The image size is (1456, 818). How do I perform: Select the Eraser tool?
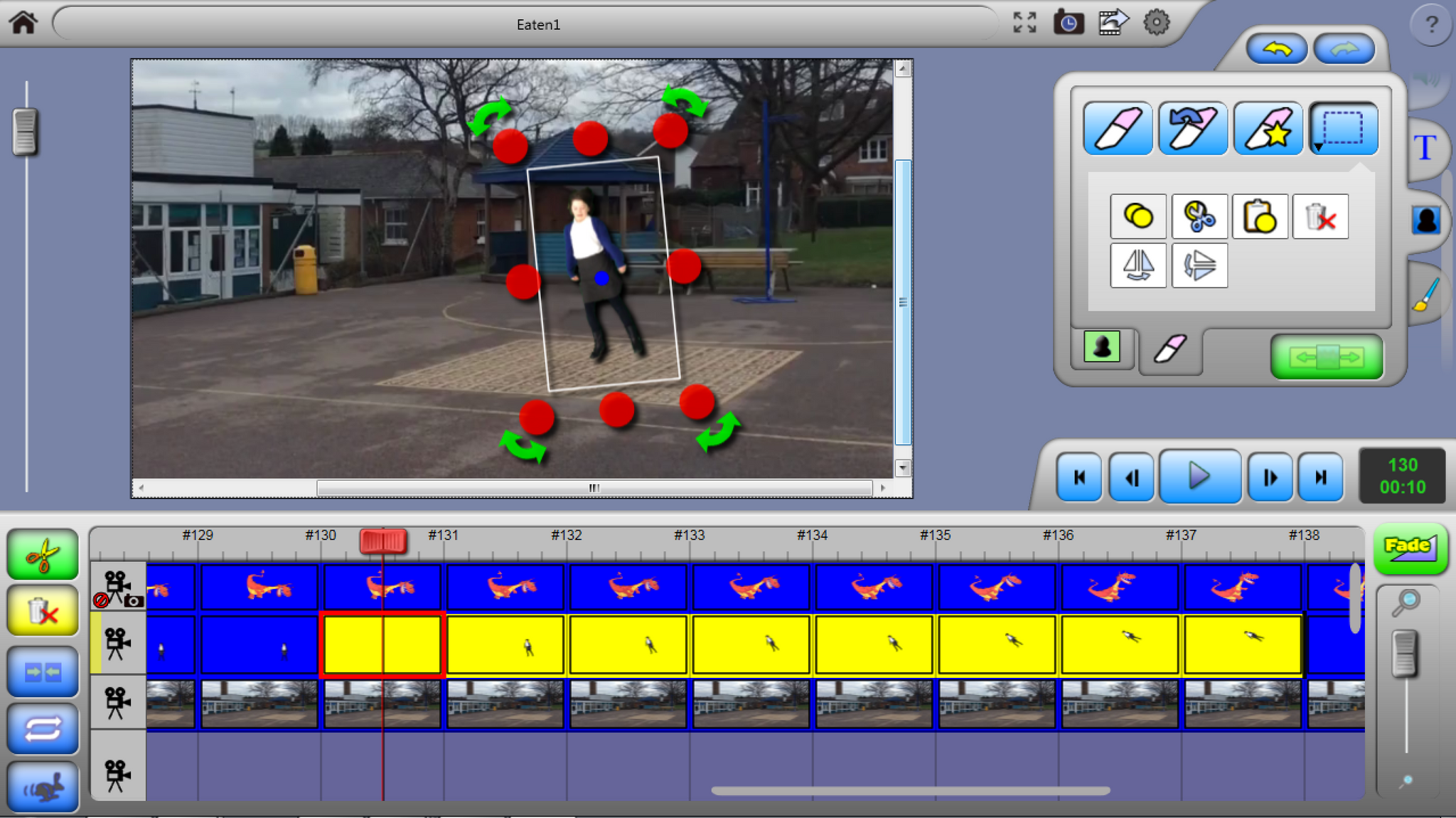coord(1117,128)
